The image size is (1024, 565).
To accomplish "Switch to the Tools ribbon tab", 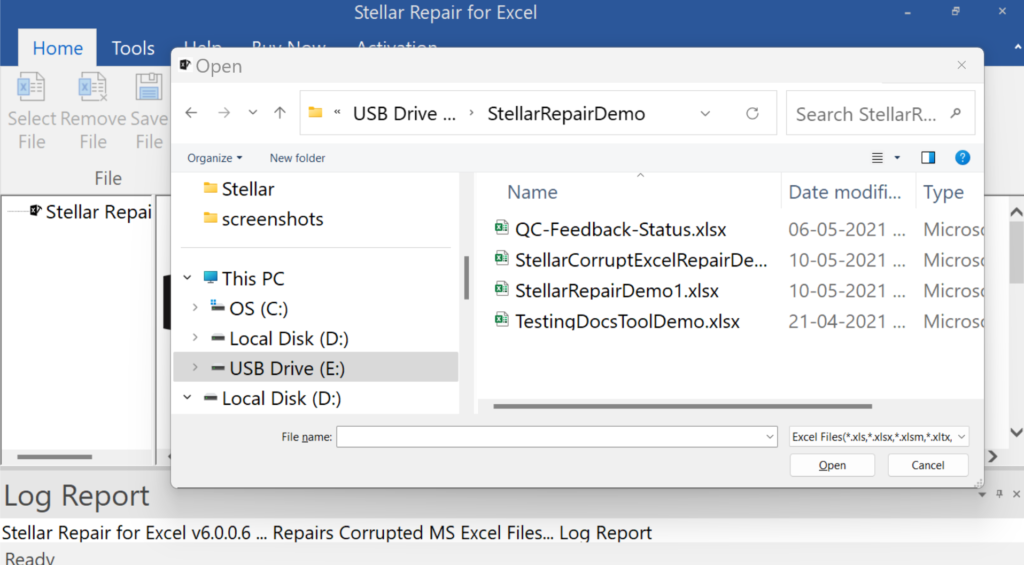I will pos(133,48).
